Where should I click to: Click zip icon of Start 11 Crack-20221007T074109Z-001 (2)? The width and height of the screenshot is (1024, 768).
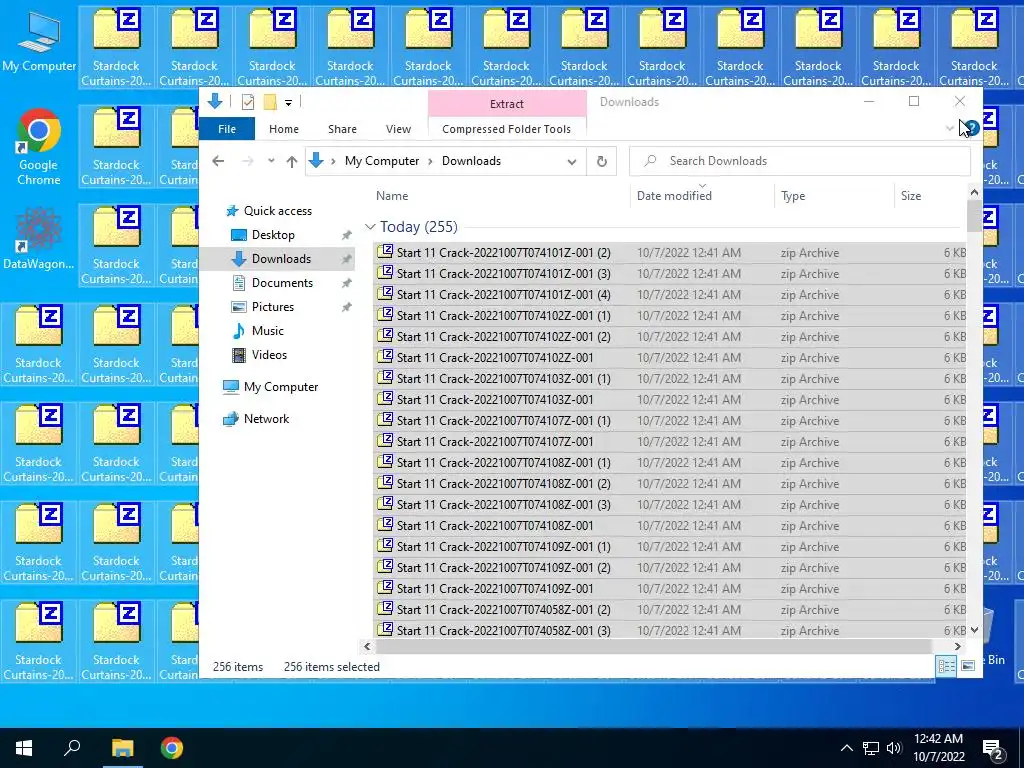(x=385, y=566)
